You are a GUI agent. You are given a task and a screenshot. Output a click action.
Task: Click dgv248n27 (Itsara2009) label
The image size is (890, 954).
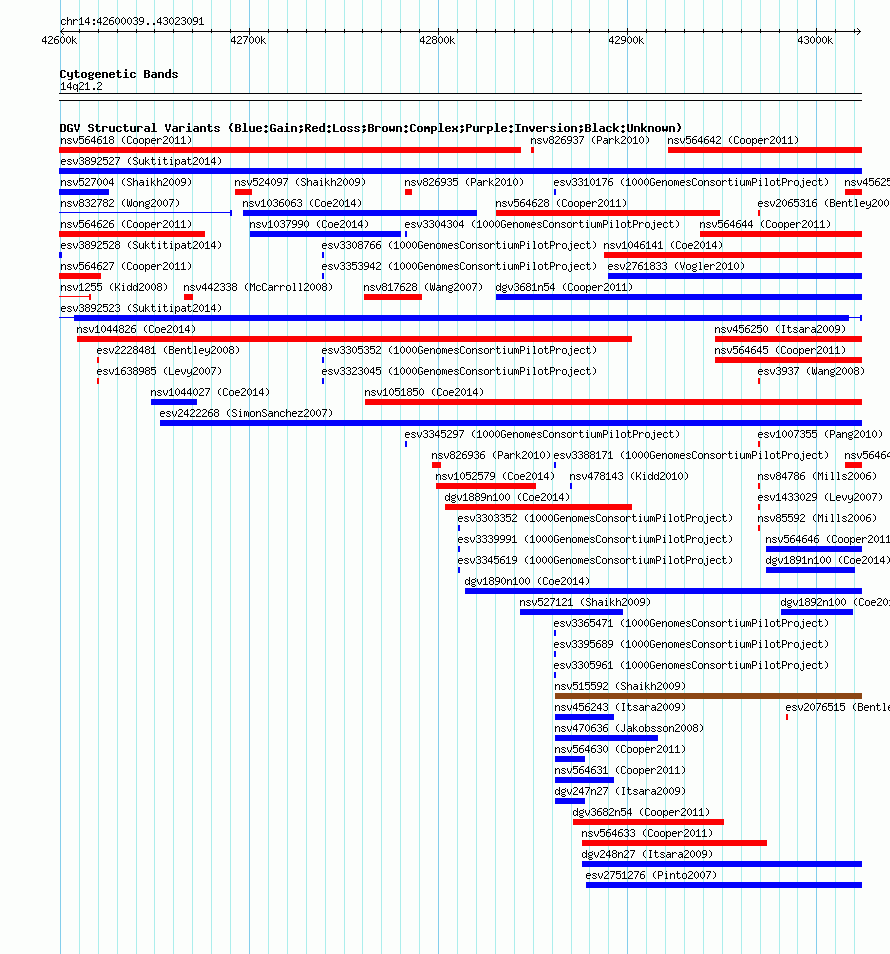[647, 854]
